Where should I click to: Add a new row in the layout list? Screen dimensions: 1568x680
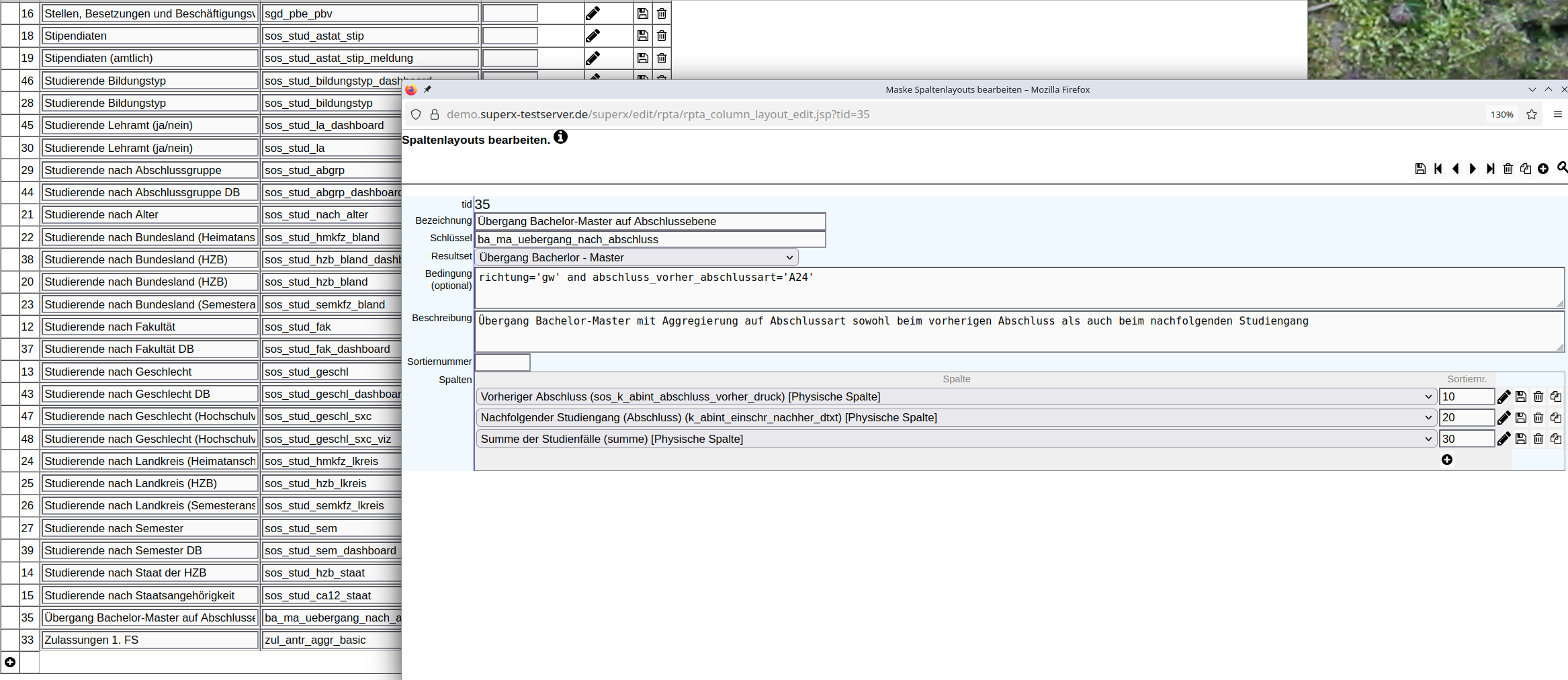(10, 663)
